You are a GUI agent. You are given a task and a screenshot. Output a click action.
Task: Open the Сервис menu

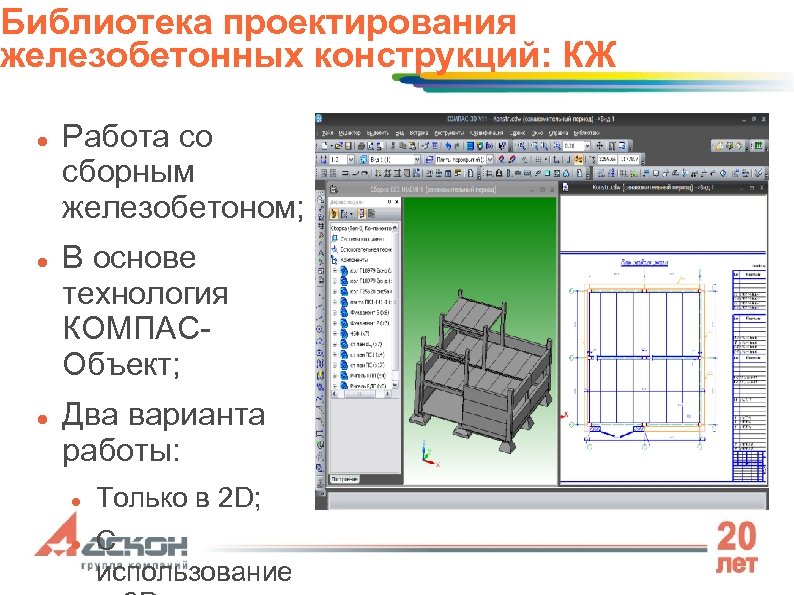click(x=518, y=133)
